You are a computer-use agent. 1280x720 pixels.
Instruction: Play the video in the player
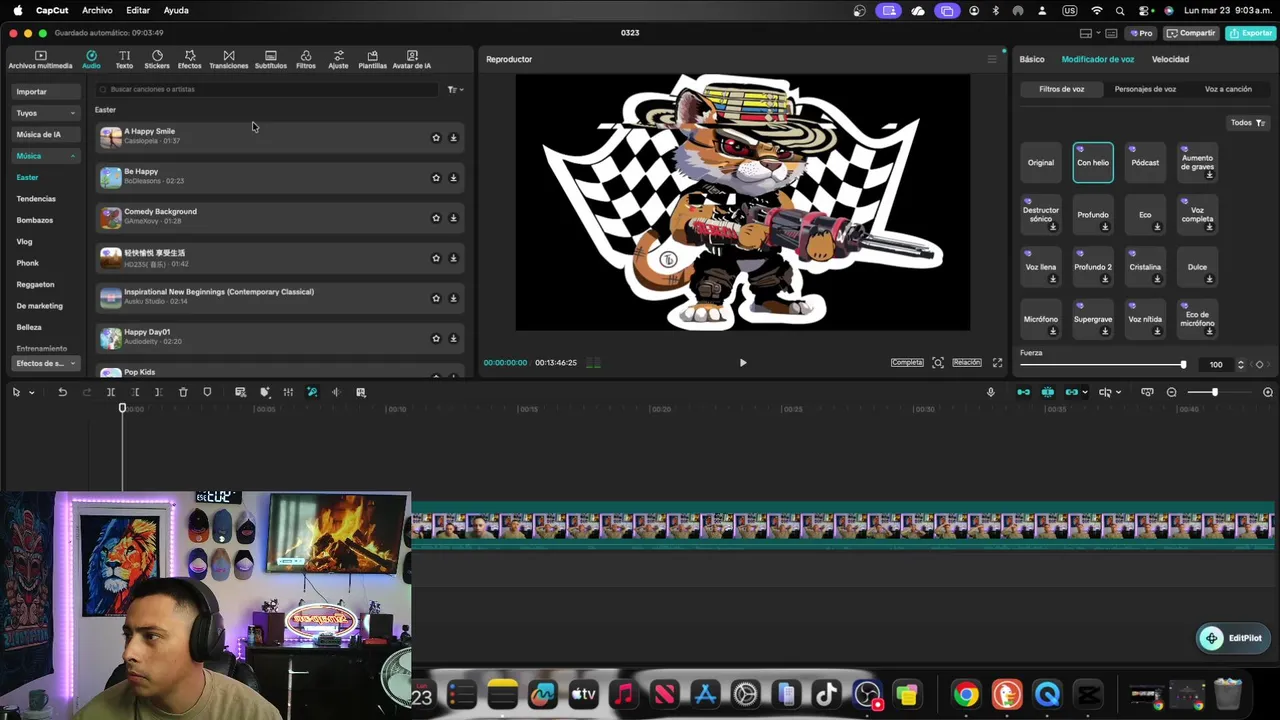[743, 363]
